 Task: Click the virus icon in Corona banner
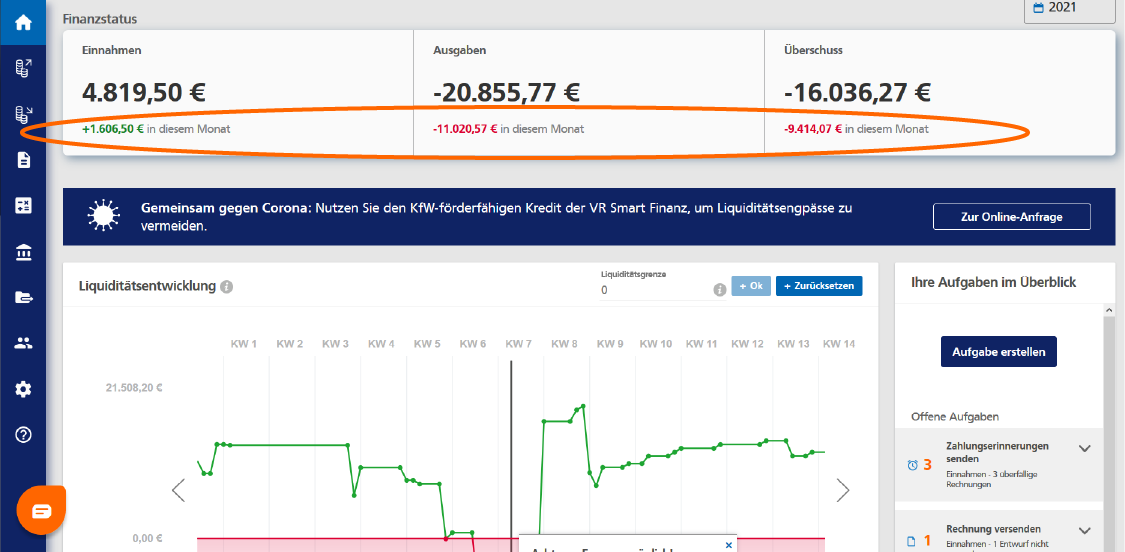point(104,217)
